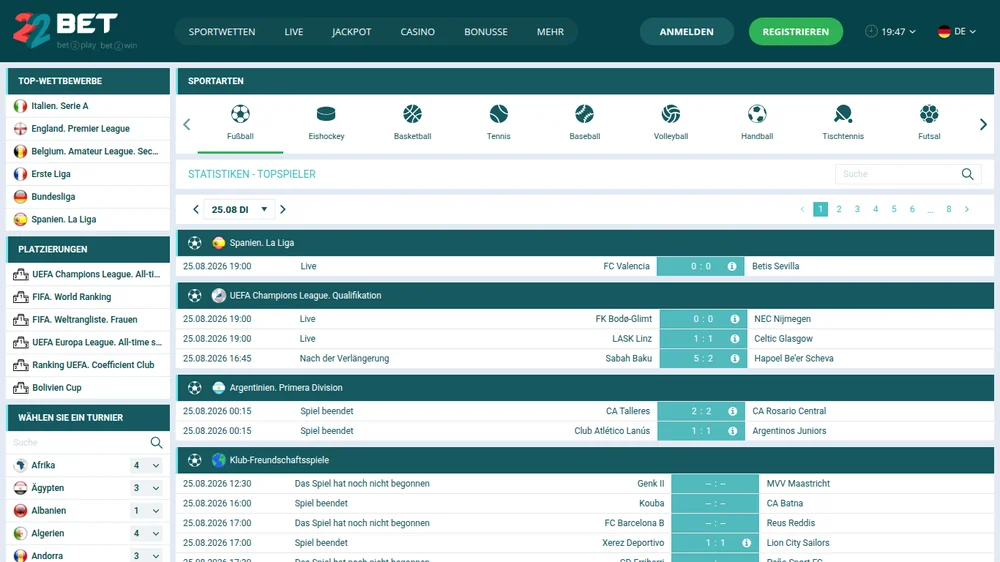Image resolution: width=1000 pixels, height=562 pixels.
Task: Open info for Xerez Deportivo match
Action: (x=746, y=543)
